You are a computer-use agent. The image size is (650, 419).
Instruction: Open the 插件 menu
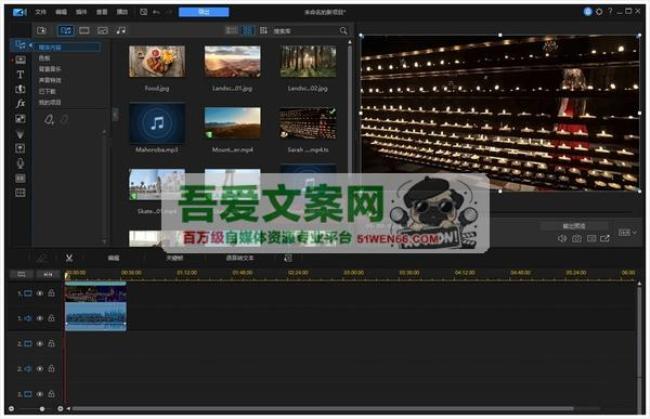click(81, 12)
